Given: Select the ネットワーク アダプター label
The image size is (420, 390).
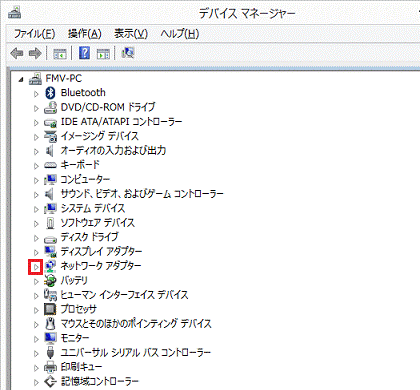Looking at the screenshot, I should 101,266.
